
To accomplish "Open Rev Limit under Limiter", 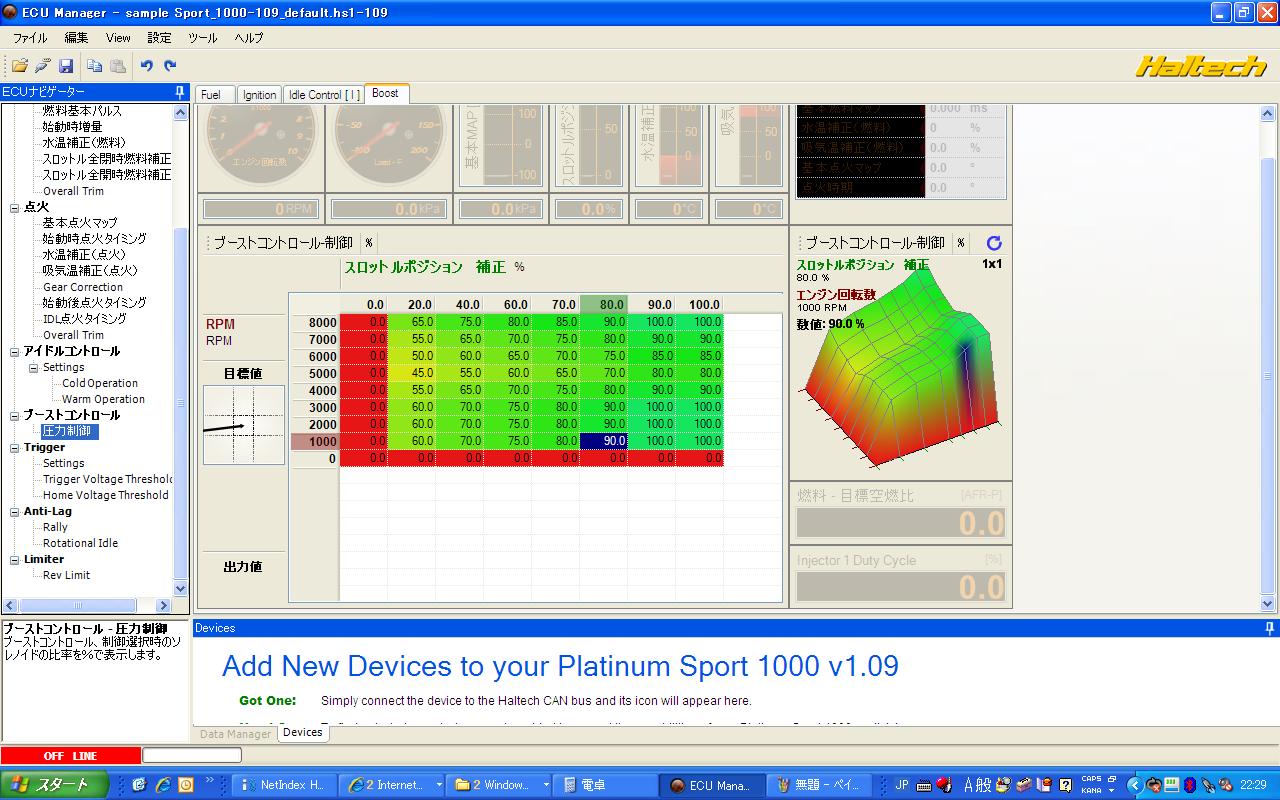I will pos(67,575).
